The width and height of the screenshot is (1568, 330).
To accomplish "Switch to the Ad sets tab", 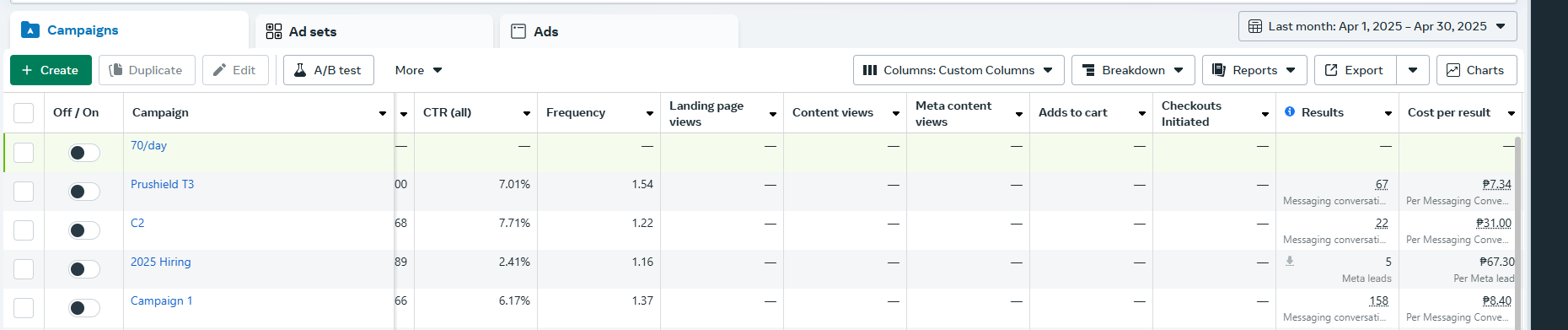I will [374, 31].
